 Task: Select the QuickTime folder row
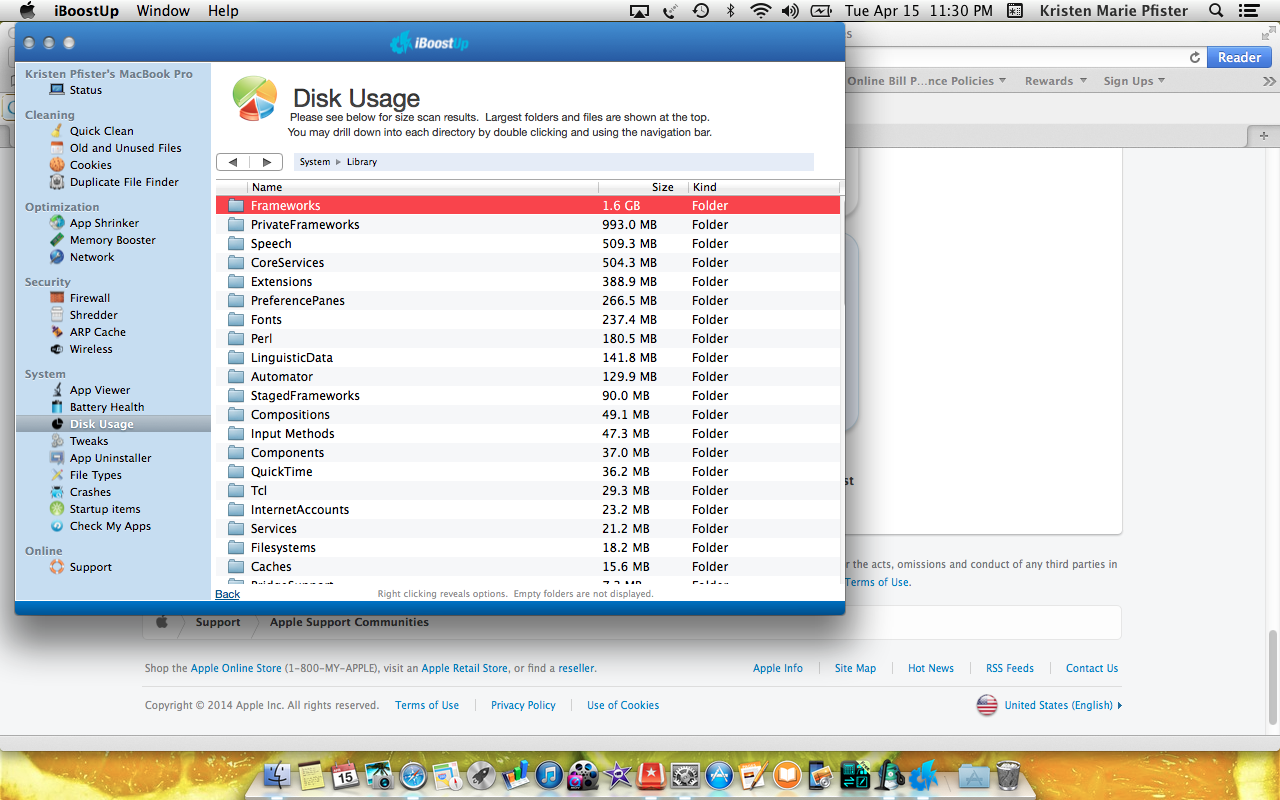tap(528, 472)
